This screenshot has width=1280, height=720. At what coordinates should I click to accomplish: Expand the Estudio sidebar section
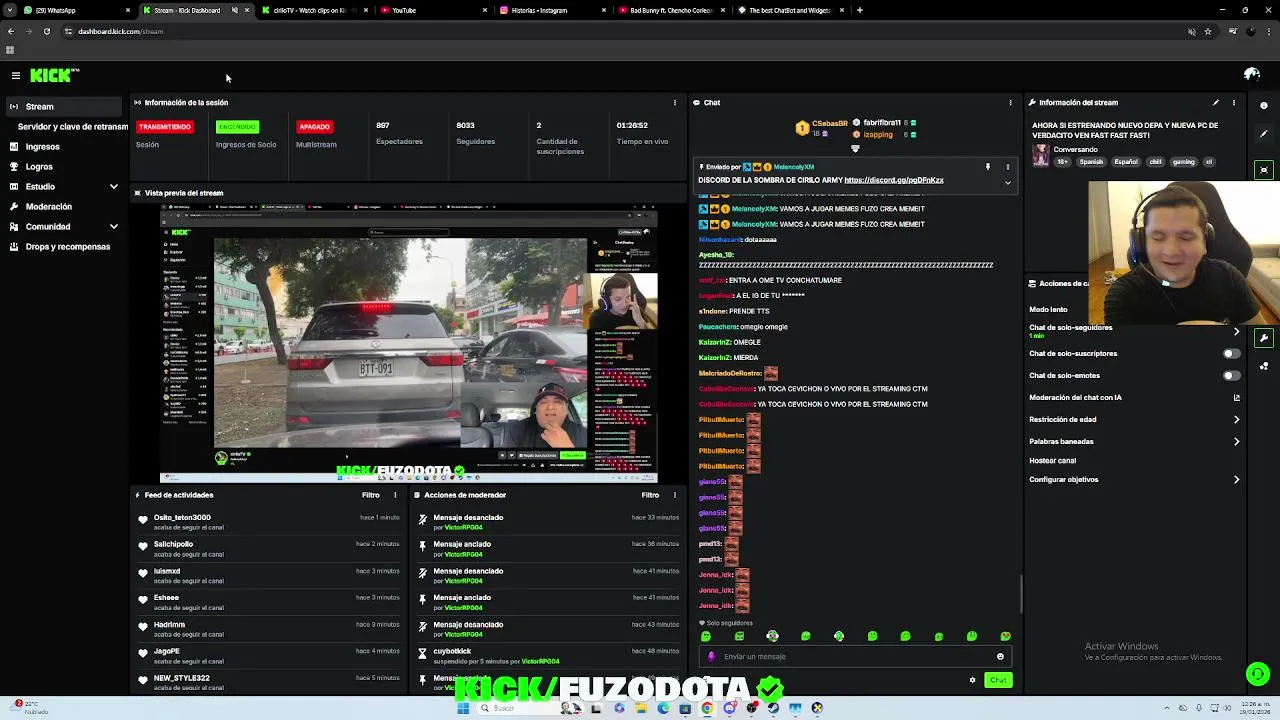pyautogui.click(x=113, y=186)
